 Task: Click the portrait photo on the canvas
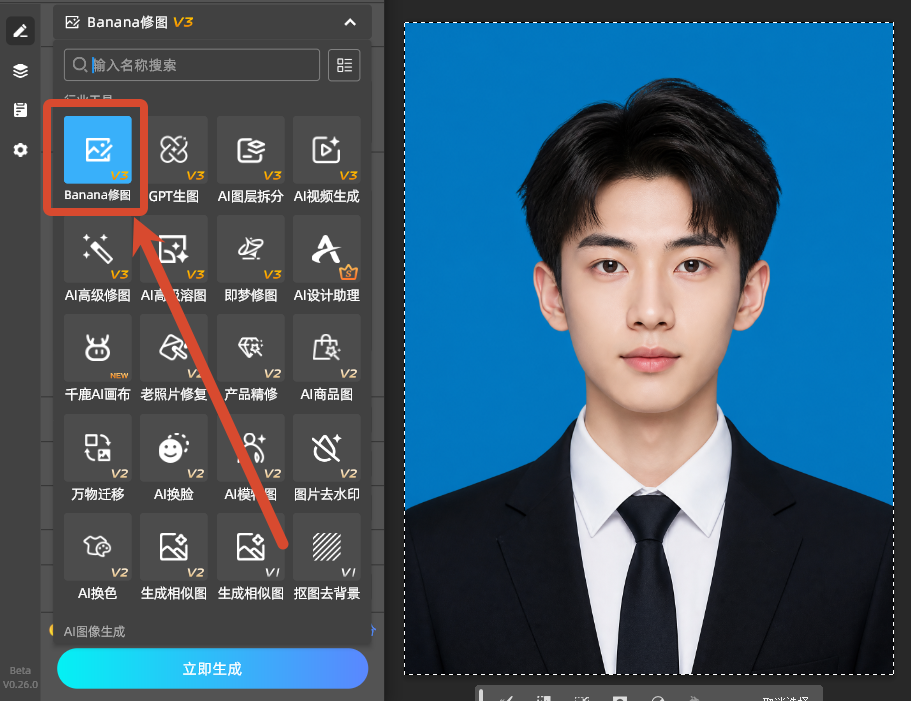(x=649, y=348)
